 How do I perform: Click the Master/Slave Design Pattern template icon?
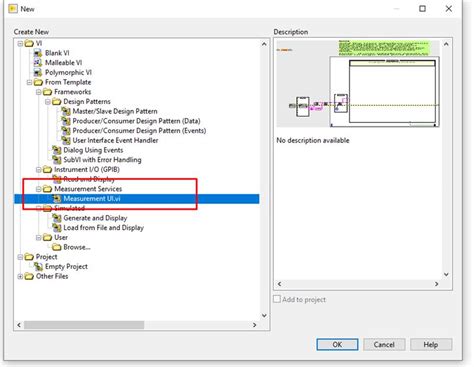(x=66, y=111)
